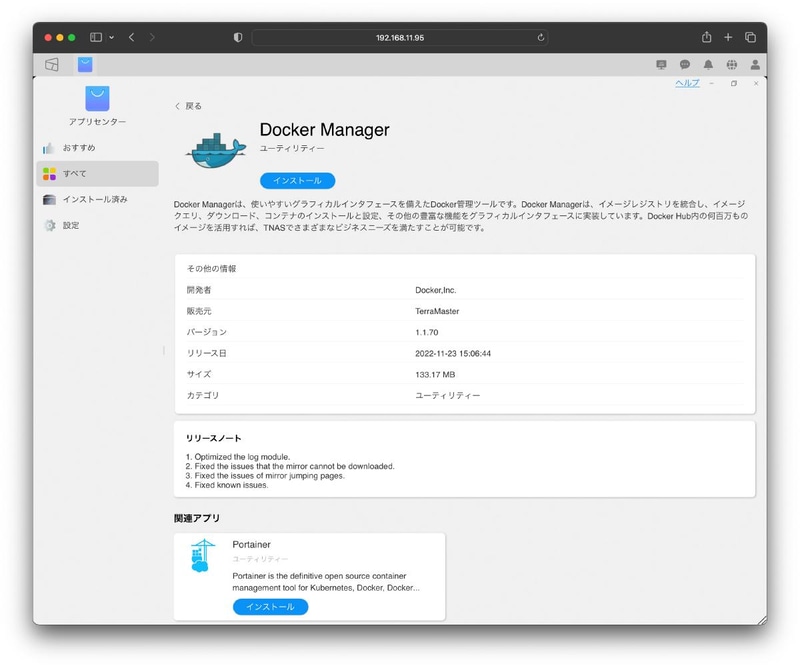Image resolution: width=800 pixels, height=668 pixels.
Task: Click the App Center icon in the taskbar
Action: 84,64
